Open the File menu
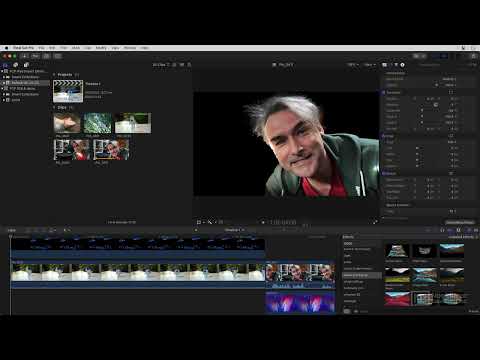Screen dimensions: 480x360 pyautogui.click(x=41, y=48)
